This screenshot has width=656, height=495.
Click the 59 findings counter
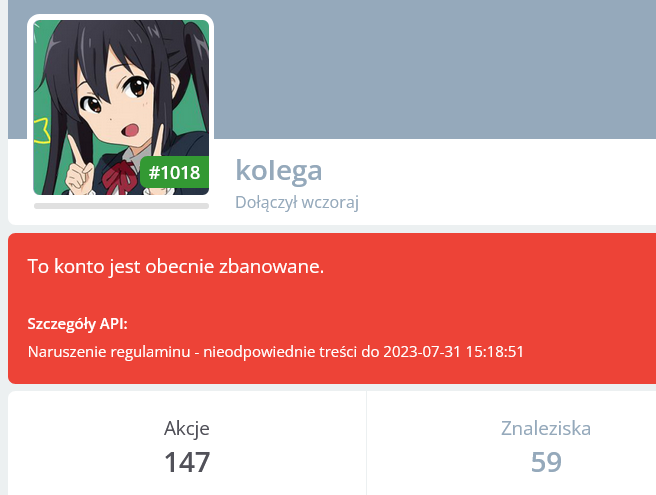(x=546, y=462)
